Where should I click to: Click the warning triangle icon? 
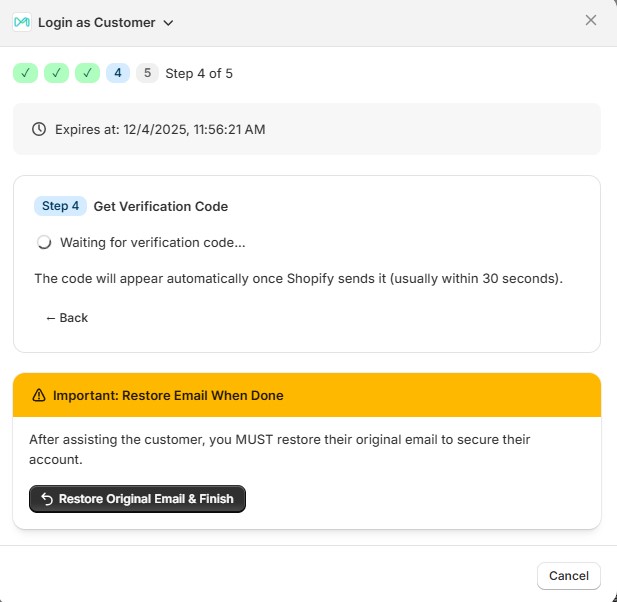pyautogui.click(x=39, y=396)
